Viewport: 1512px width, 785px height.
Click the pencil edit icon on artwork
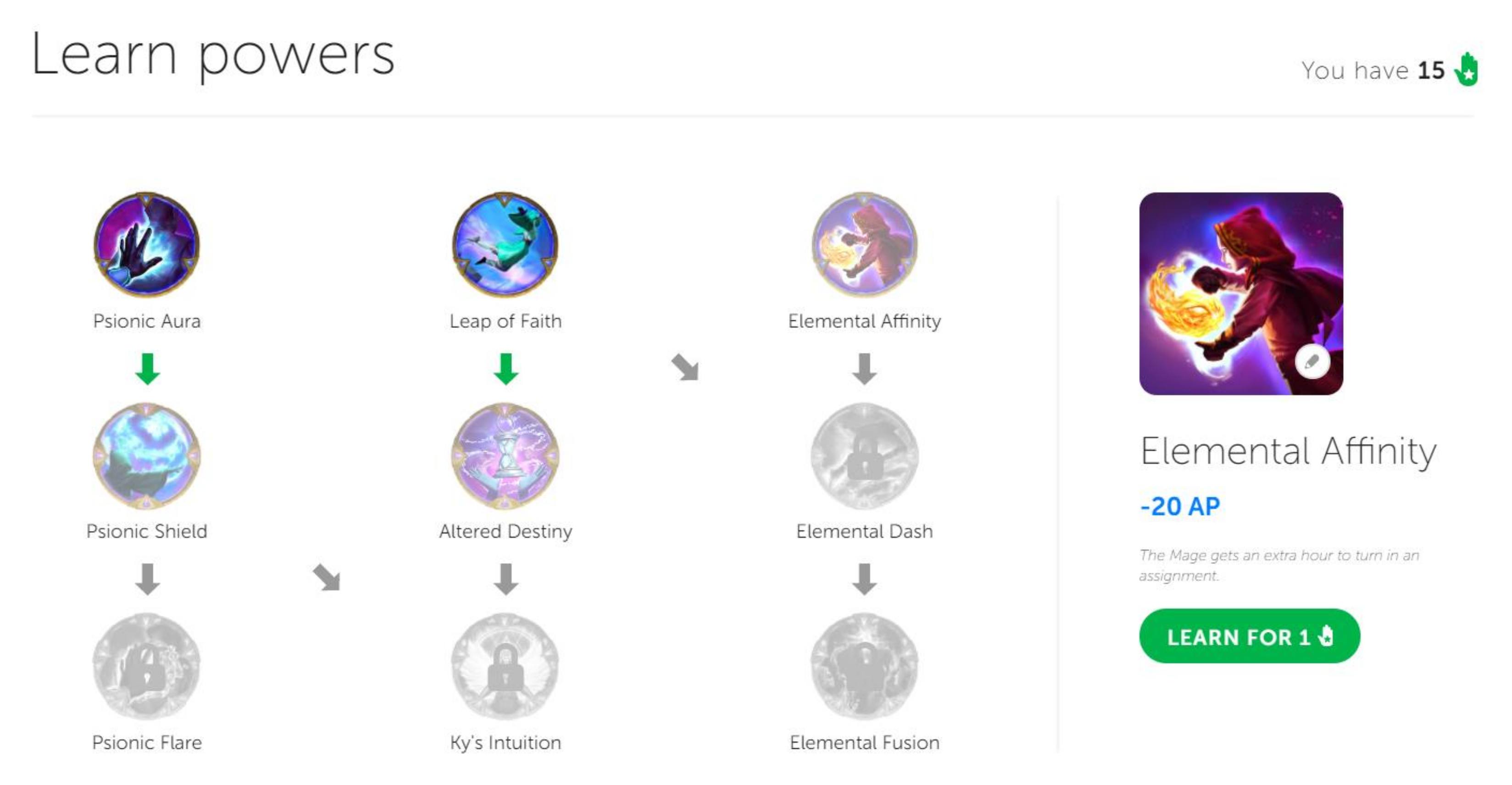point(1312,361)
